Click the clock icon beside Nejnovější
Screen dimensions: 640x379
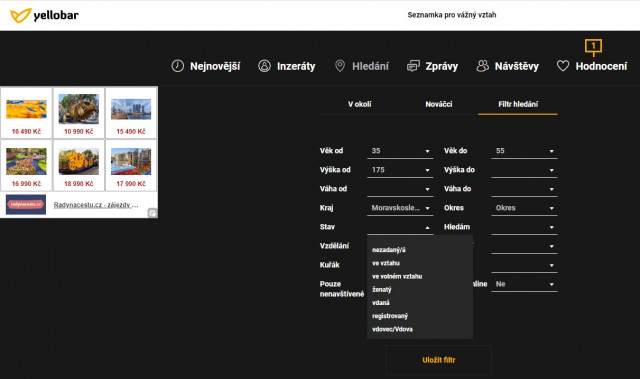coord(178,66)
